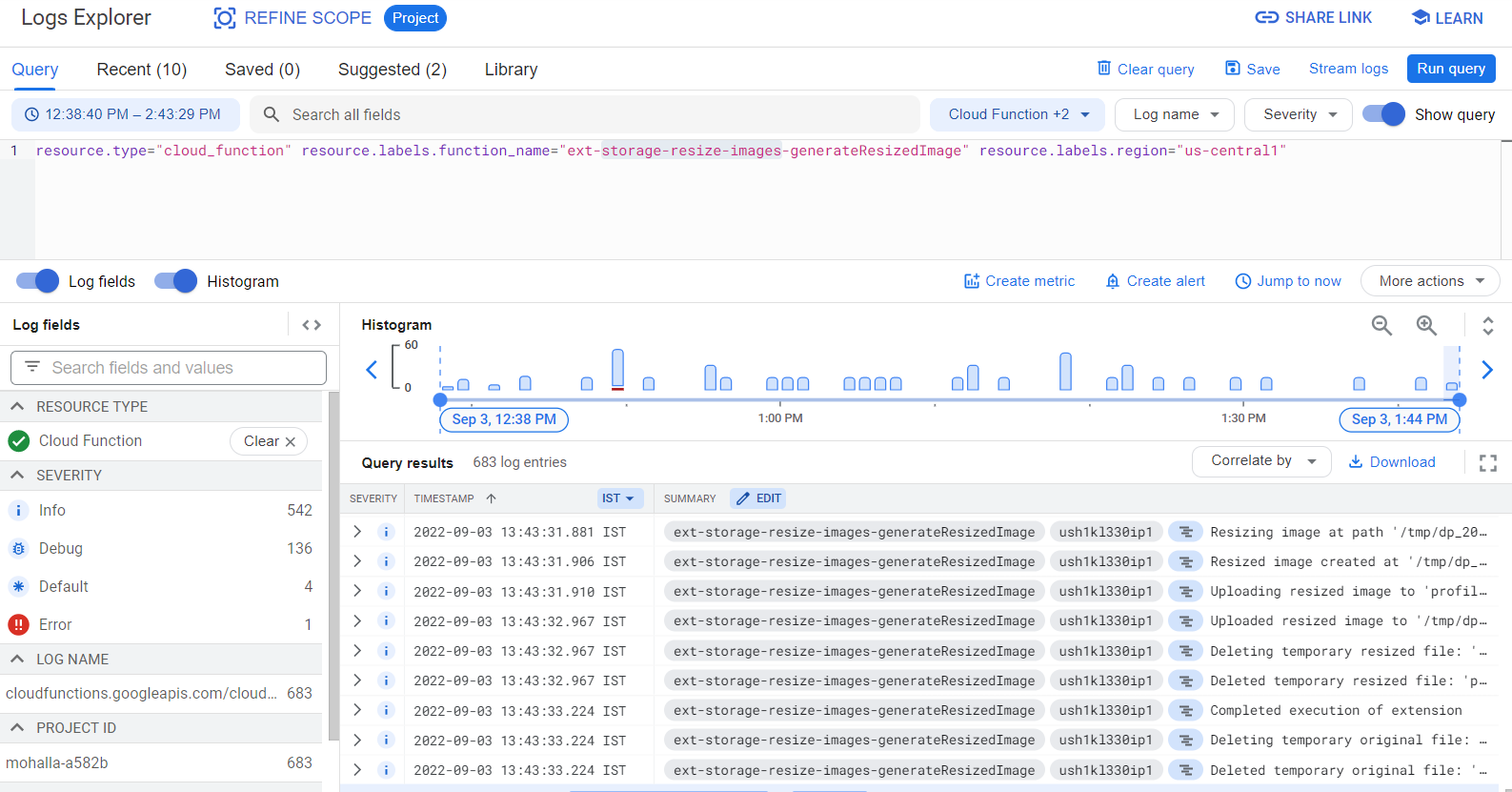Click the search magnifier in Search all fields

click(272, 114)
